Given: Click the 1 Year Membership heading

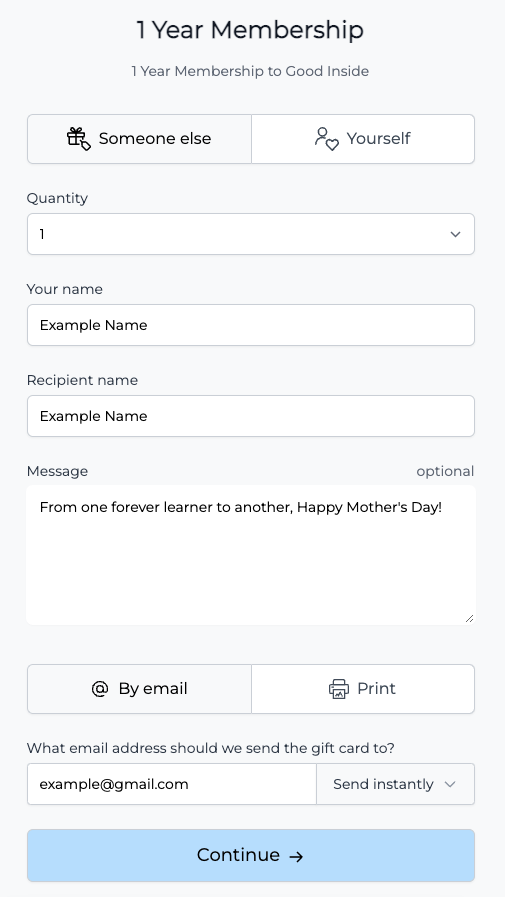Looking at the screenshot, I should point(250,30).
